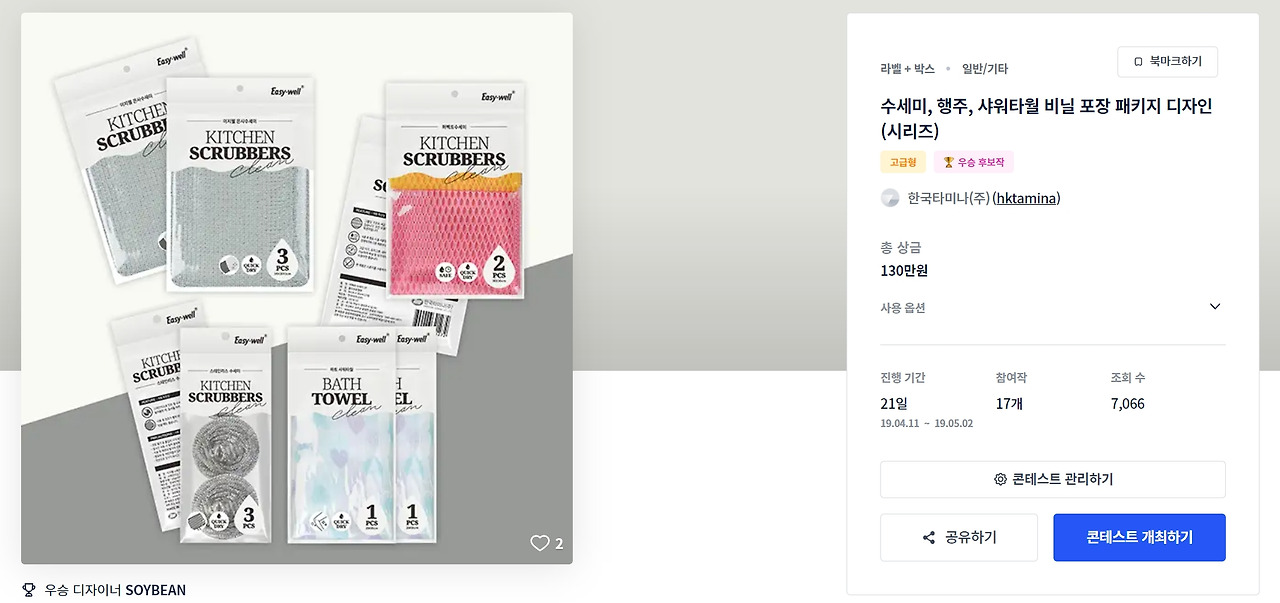Click the 조회 수 label

[x=1128, y=378]
